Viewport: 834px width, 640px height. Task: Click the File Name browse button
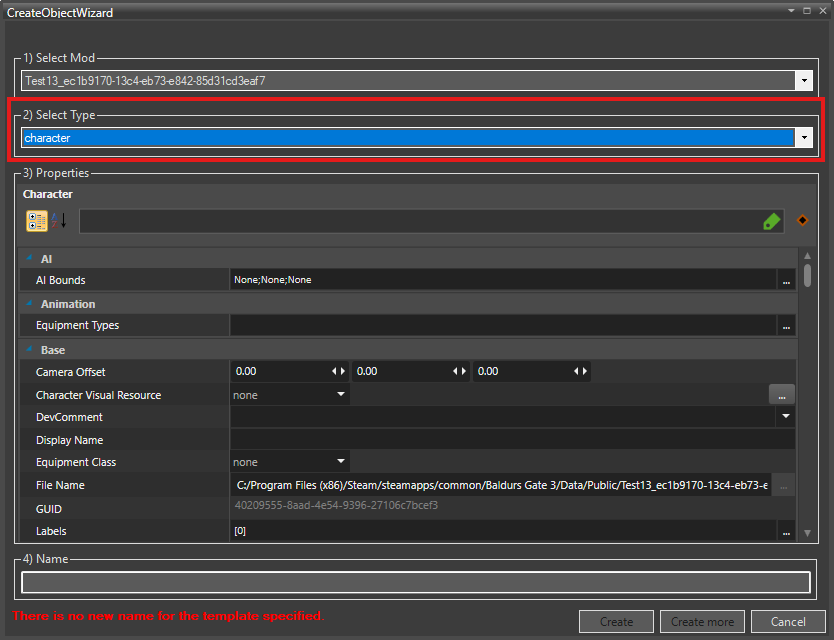click(783, 485)
